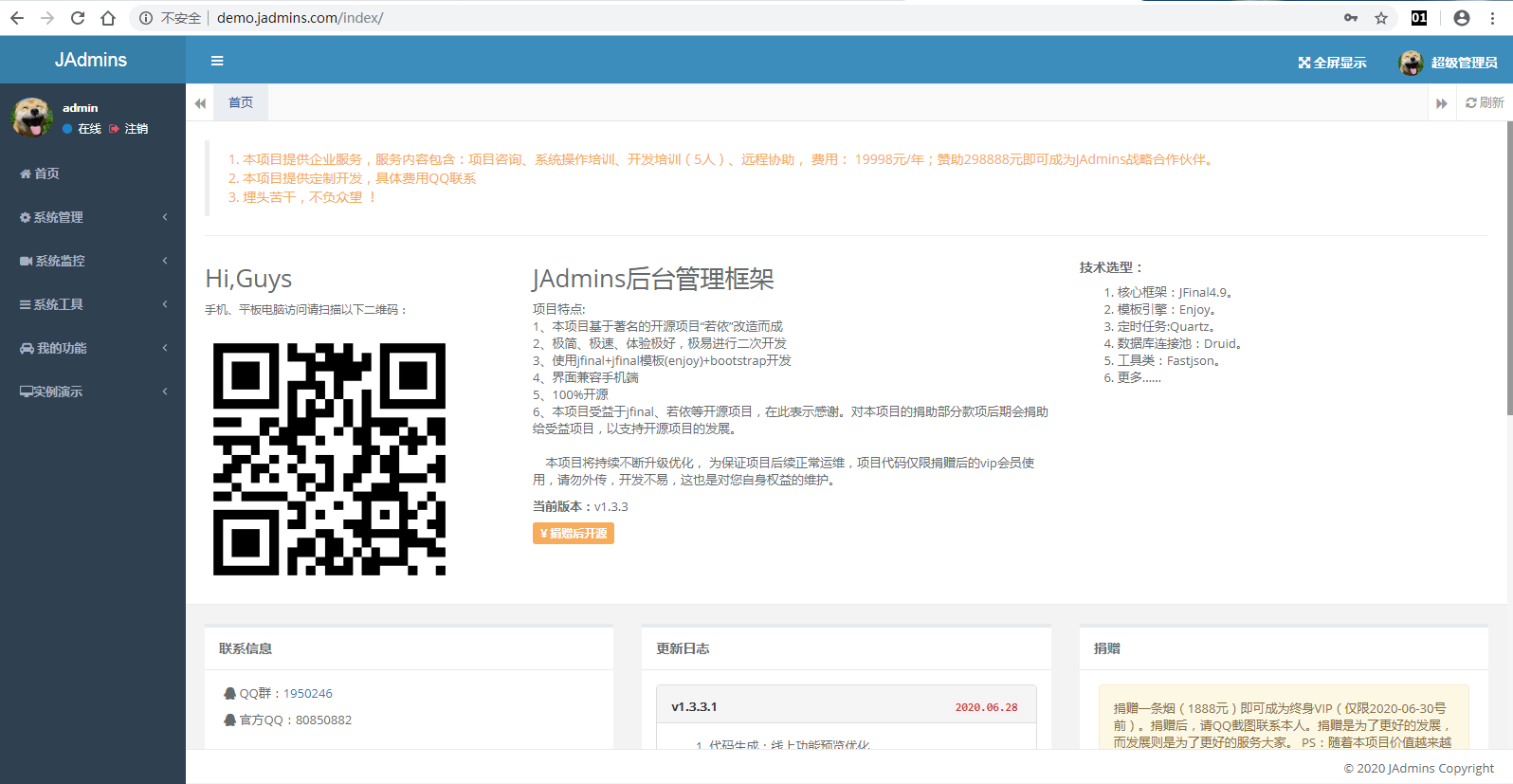The image size is (1513, 784).
Task: Click the 数据库连接池 Druid list item
Action: pyautogui.click(x=1181, y=344)
